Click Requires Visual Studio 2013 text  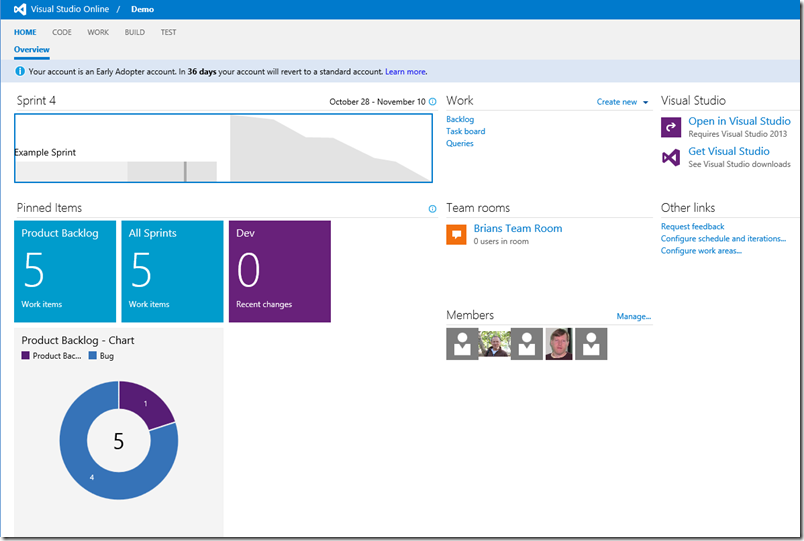pos(737,134)
